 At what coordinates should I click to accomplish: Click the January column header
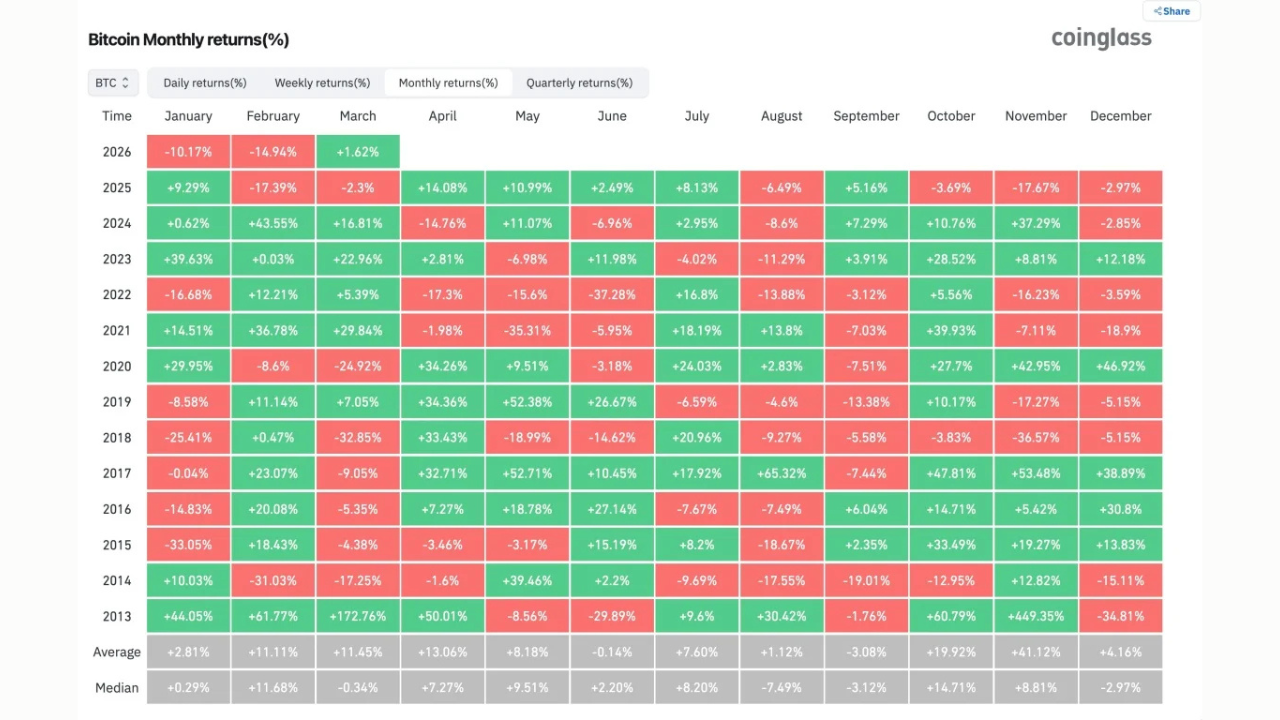tap(188, 116)
